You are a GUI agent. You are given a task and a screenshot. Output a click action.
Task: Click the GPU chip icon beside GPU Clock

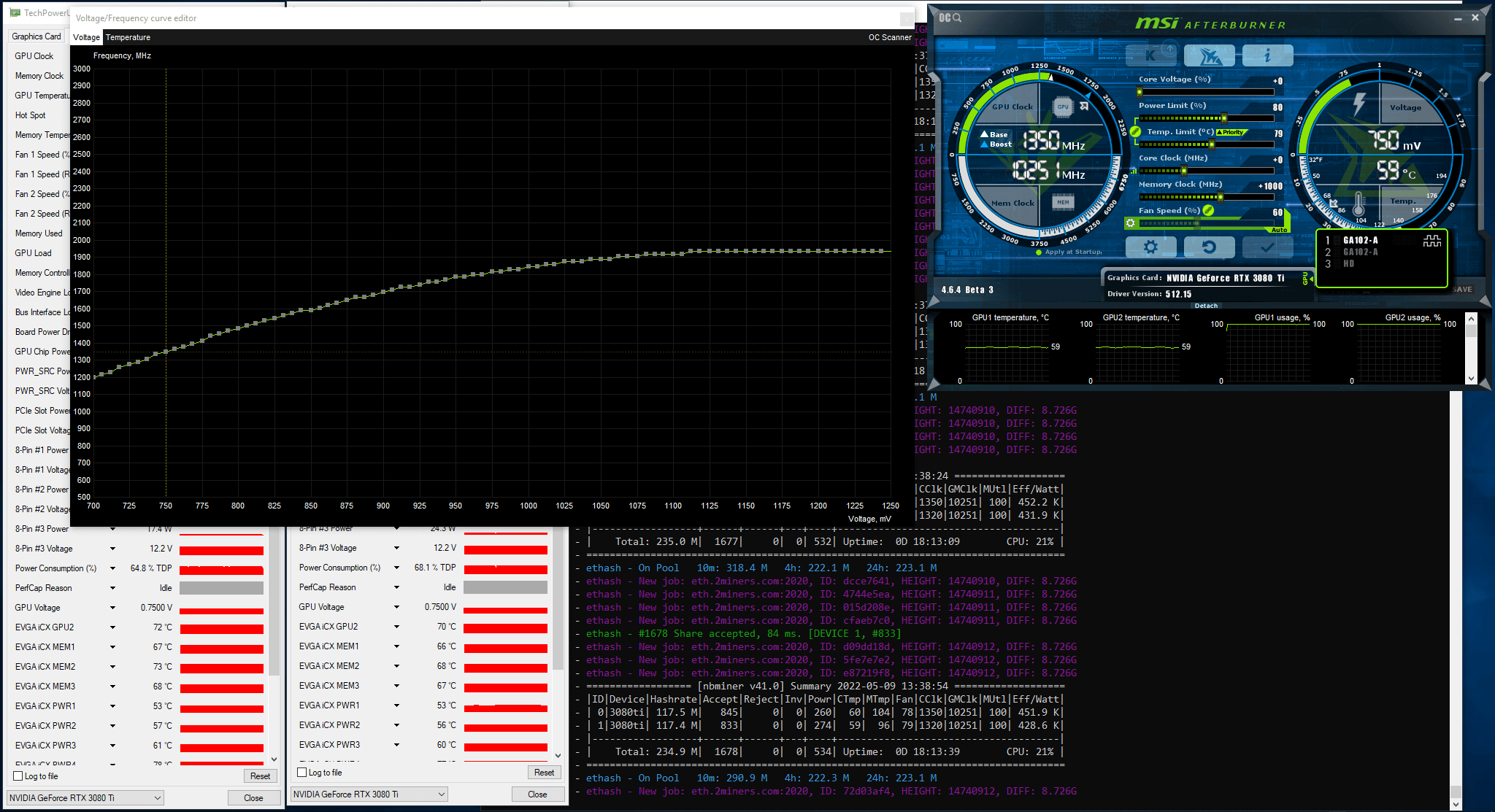tap(1062, 107)
